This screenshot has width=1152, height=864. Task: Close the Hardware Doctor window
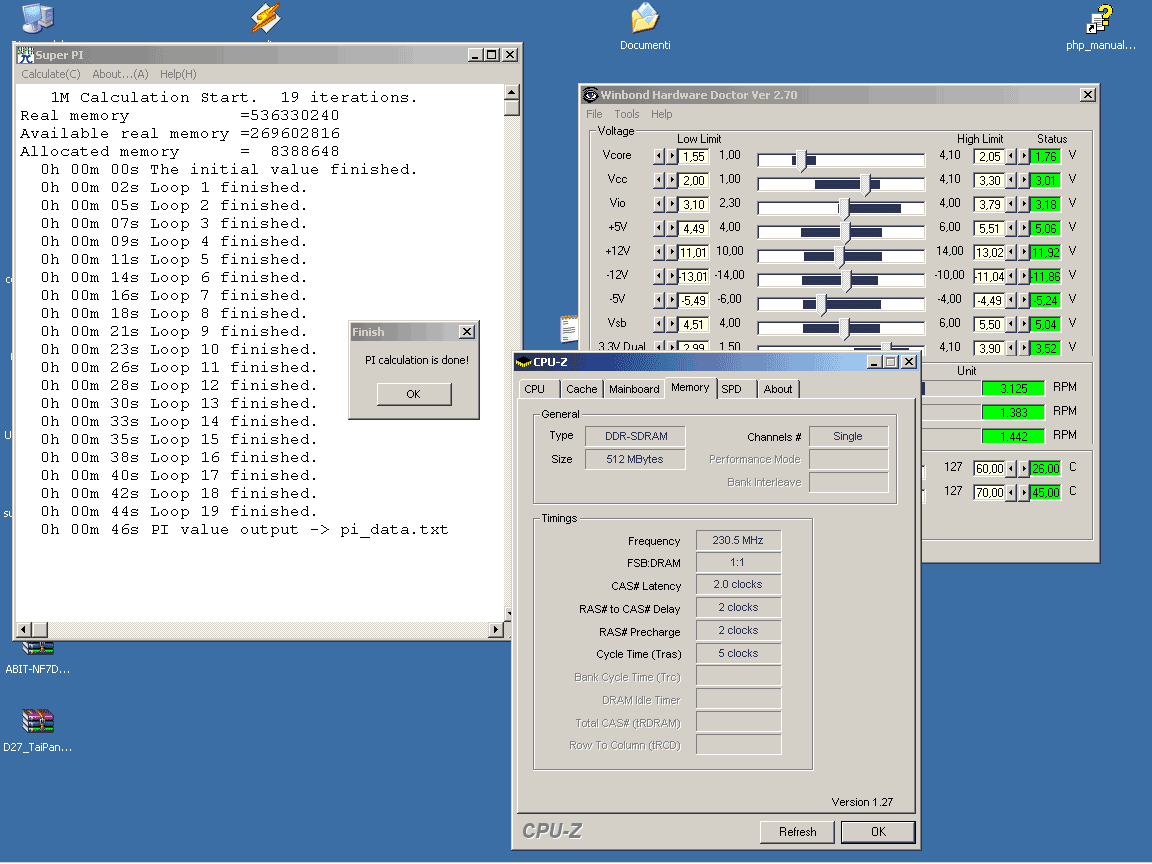click(x=1088, y=95)
